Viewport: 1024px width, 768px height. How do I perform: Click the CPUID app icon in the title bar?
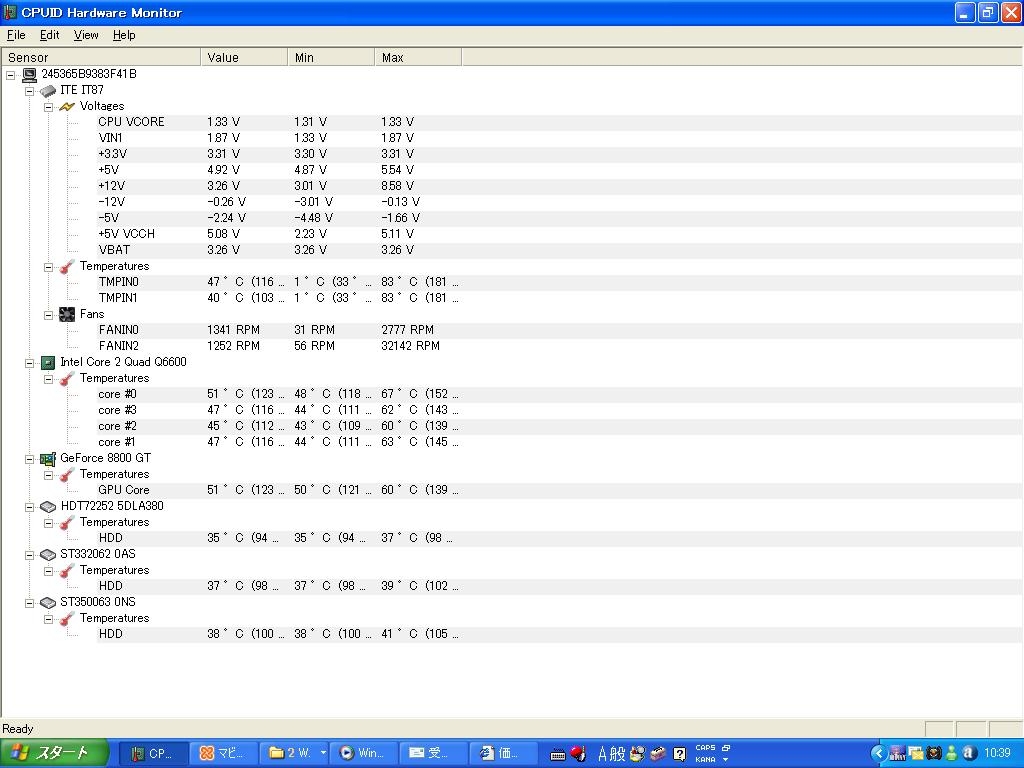coord(9,12)
